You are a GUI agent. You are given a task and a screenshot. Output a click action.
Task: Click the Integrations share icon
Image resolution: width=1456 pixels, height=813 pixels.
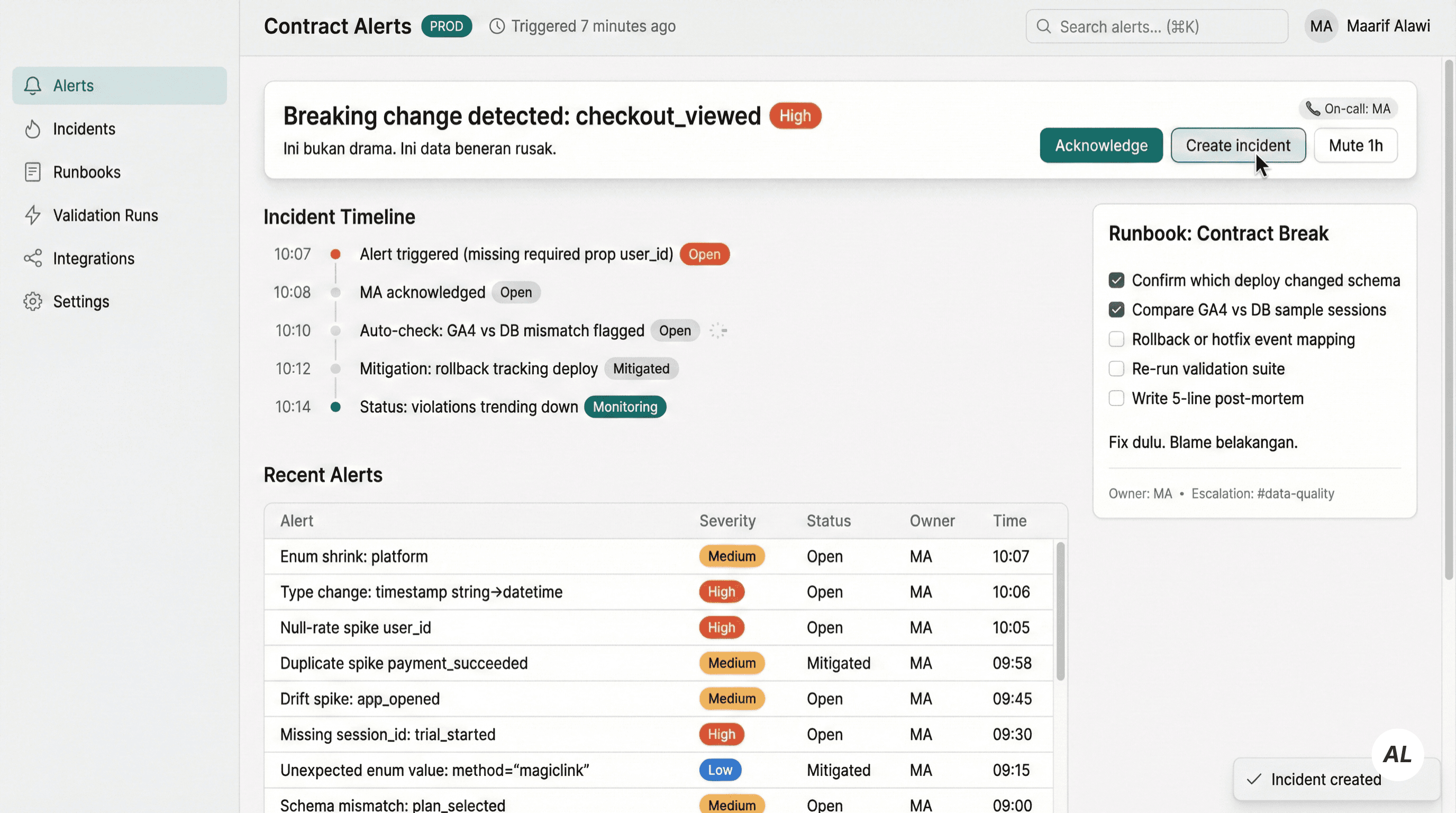pyautogui.click(x=33, y=258)
